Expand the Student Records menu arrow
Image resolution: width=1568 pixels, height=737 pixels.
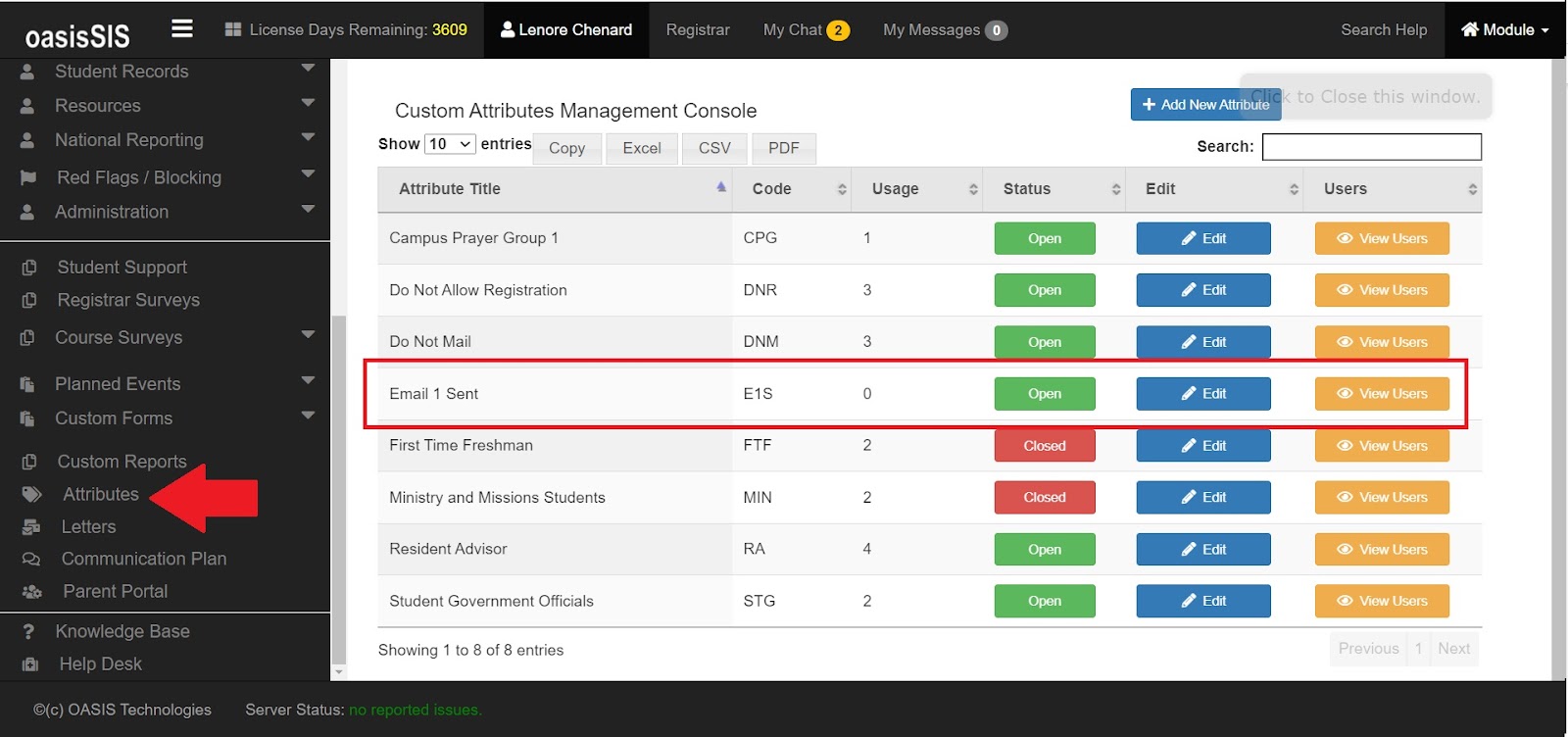[308, 69]
